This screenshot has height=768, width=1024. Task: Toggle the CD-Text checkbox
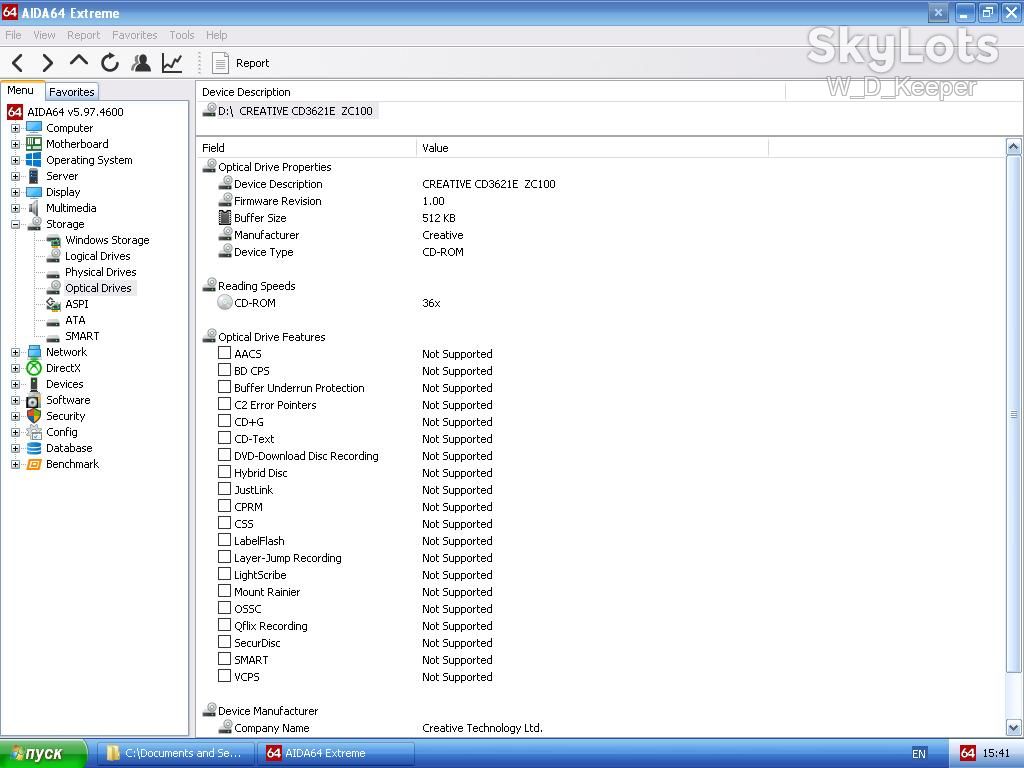click(x=224, y=438)
